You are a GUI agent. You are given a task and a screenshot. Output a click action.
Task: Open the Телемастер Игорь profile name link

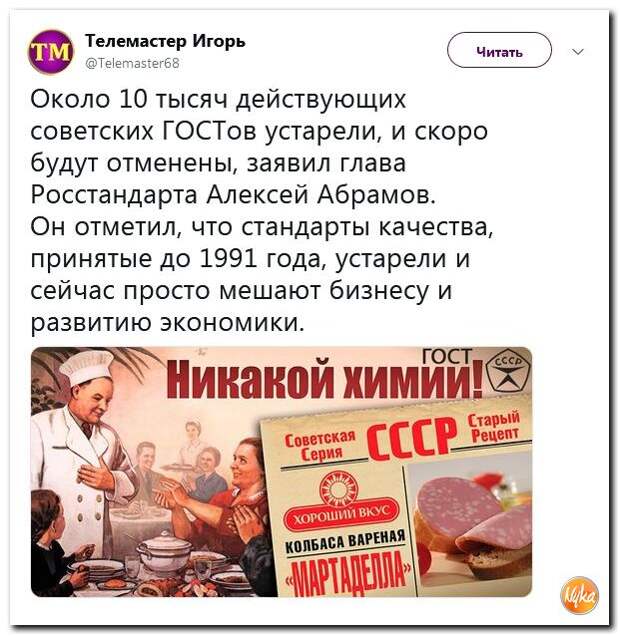(165, 41)
